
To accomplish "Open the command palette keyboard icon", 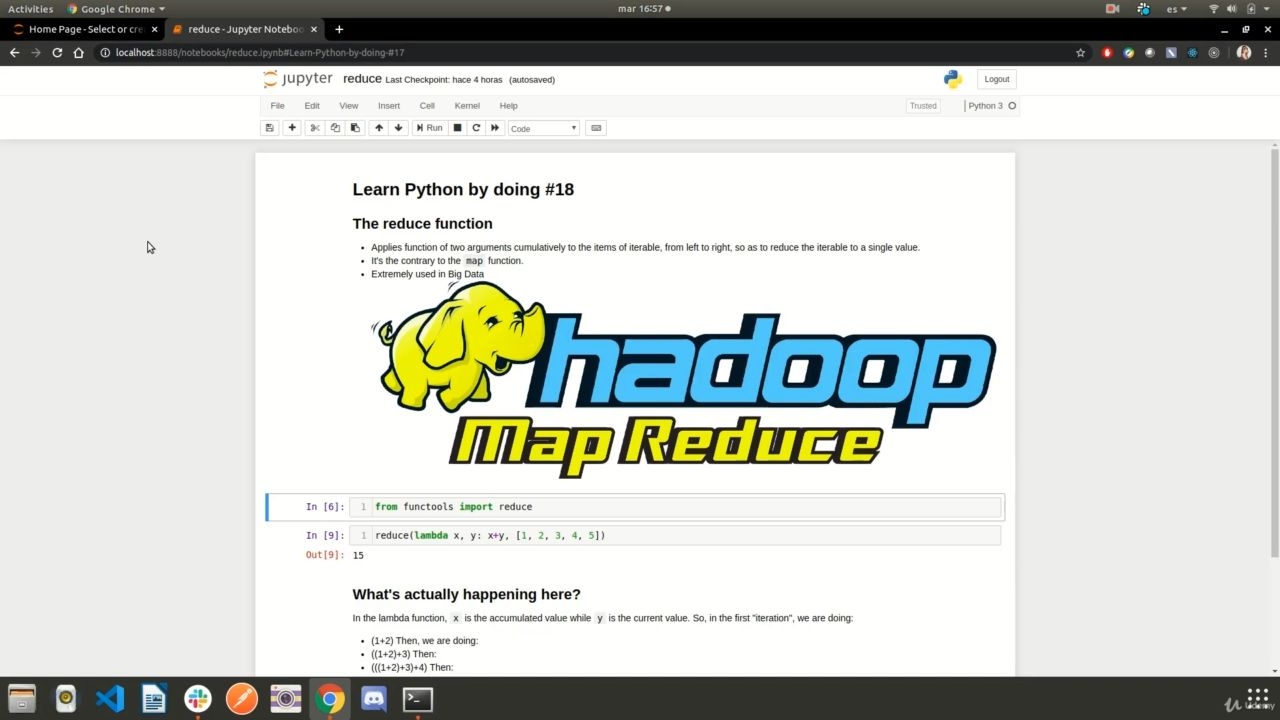I will coord(596,128).
